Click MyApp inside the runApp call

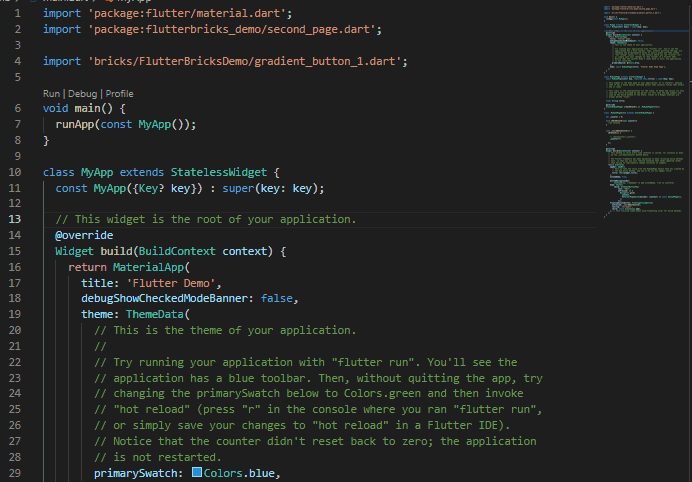point(154,124)
